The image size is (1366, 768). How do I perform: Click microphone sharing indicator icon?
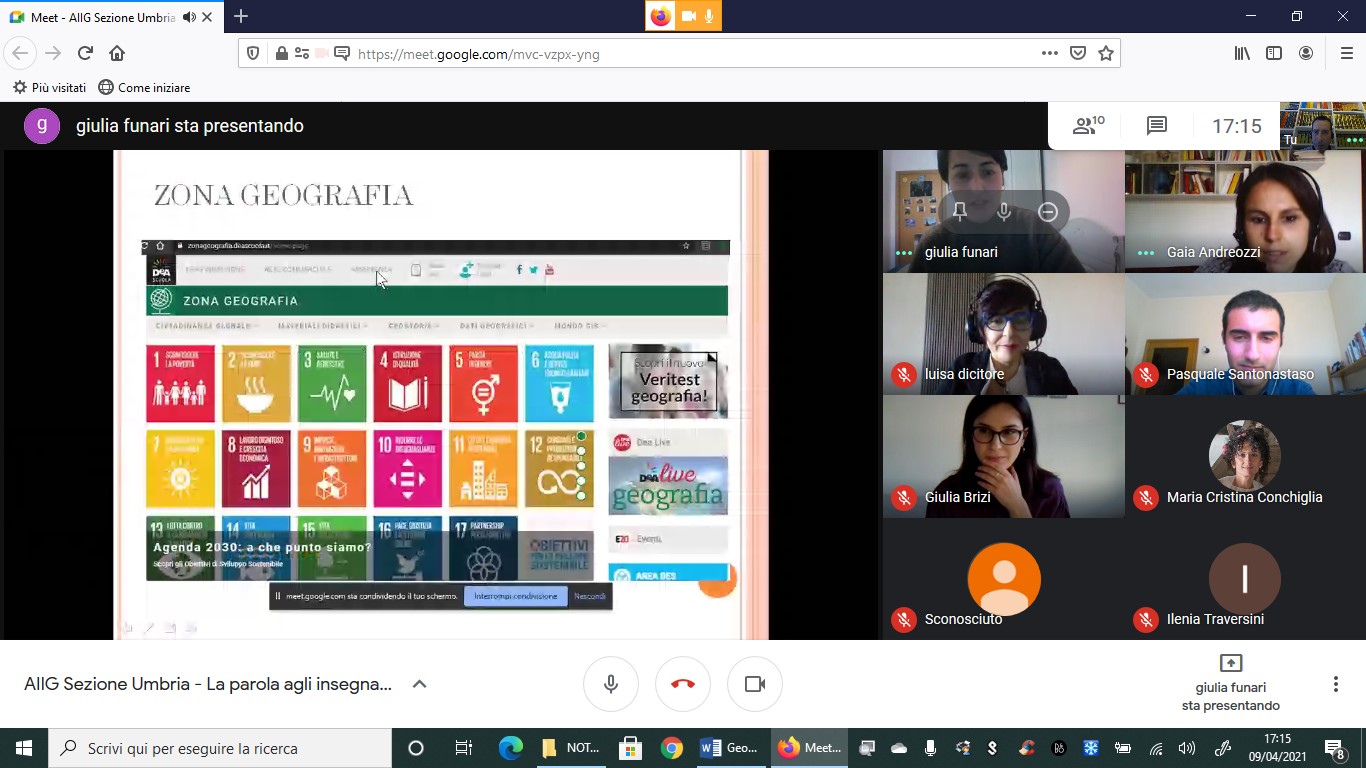click(x=710, y=16)
